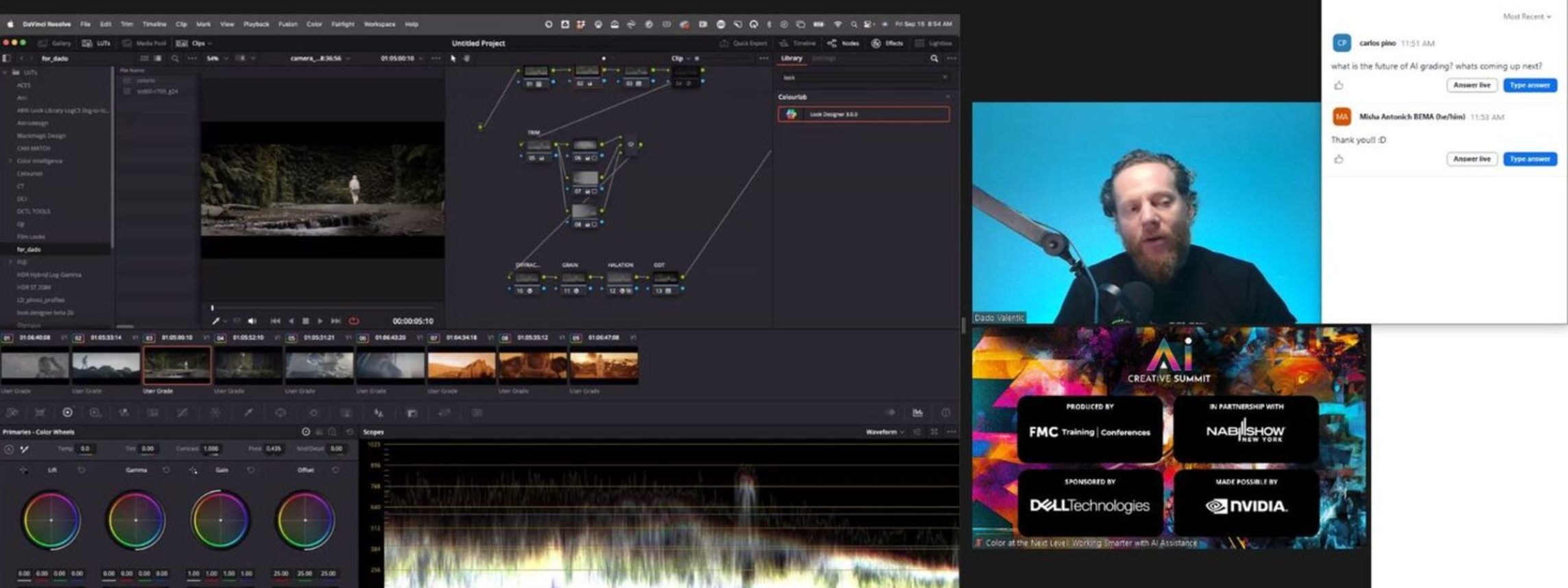
Task: Click the search icon in Effects library
Action: [x=934, y=58]
